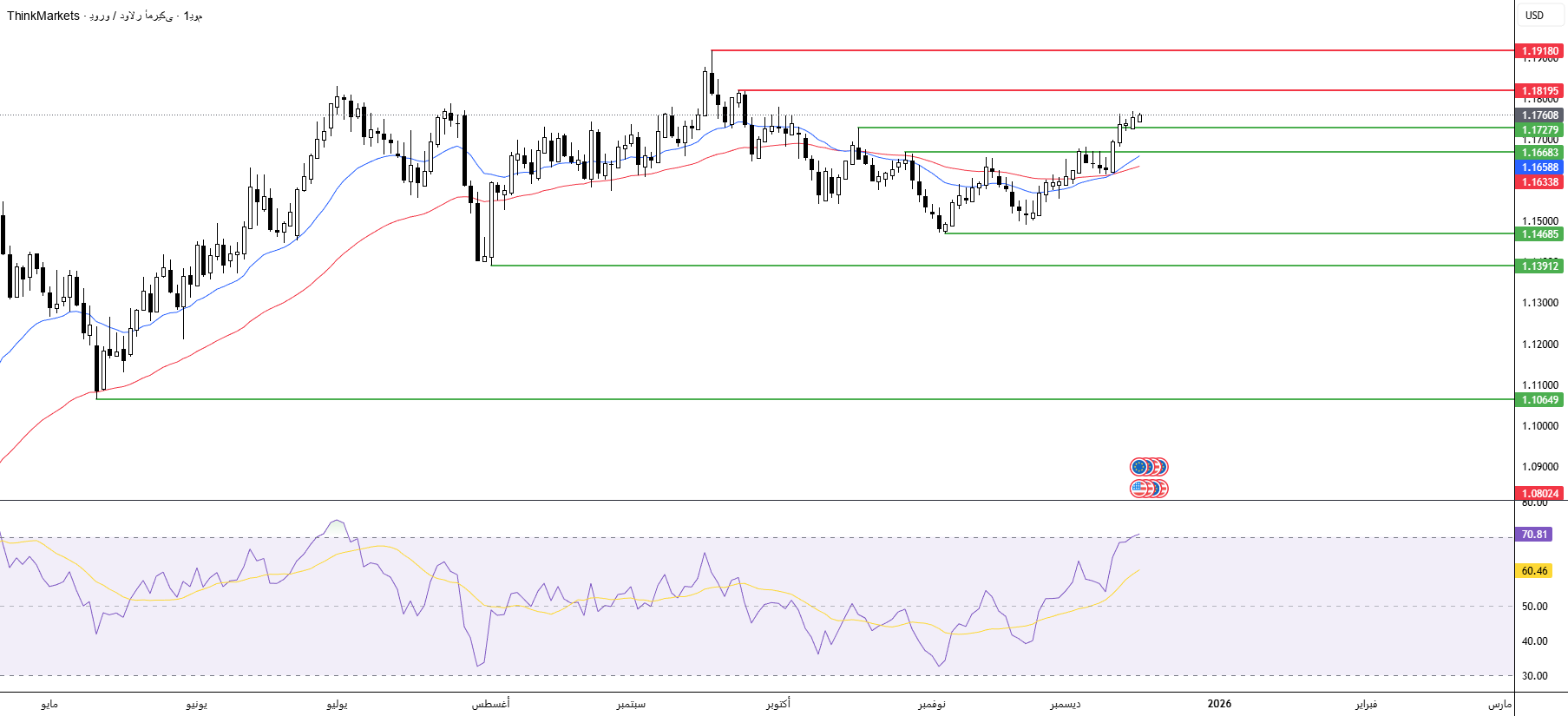This screenshot has height=716, width=1568.
Task: Click the ديسمبر label on time axis
Action: coord(1065,704)
